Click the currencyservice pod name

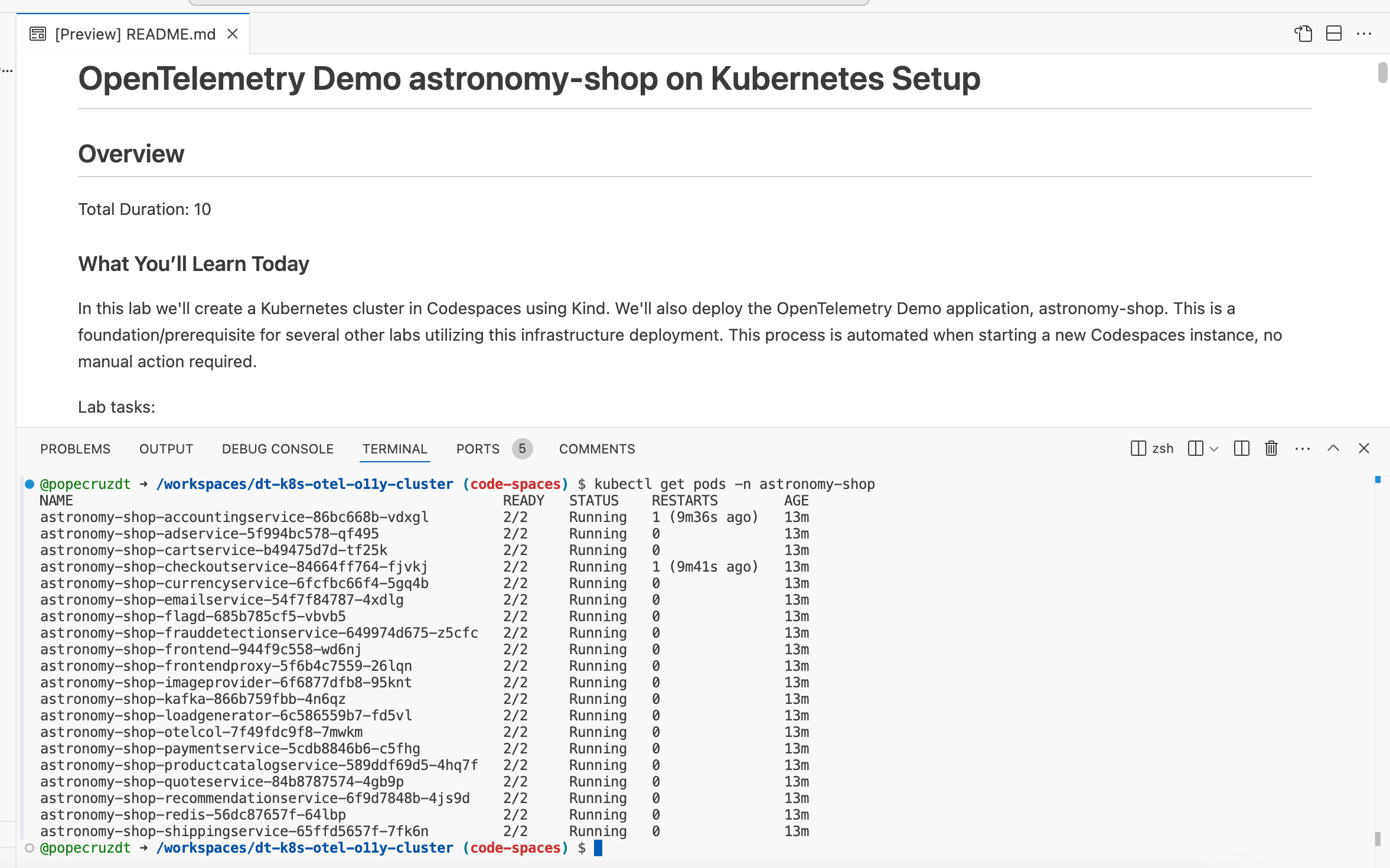(x=234, y=583)
